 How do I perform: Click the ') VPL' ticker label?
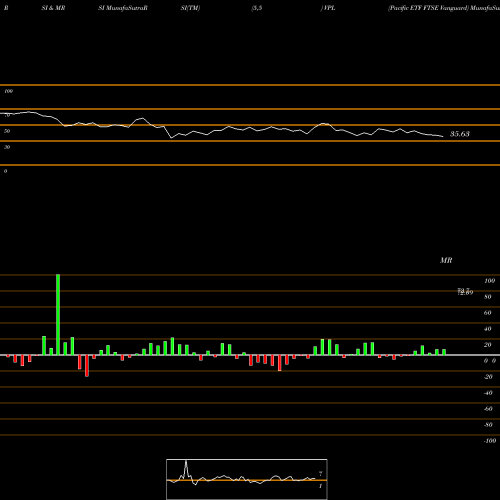(328, 8)
